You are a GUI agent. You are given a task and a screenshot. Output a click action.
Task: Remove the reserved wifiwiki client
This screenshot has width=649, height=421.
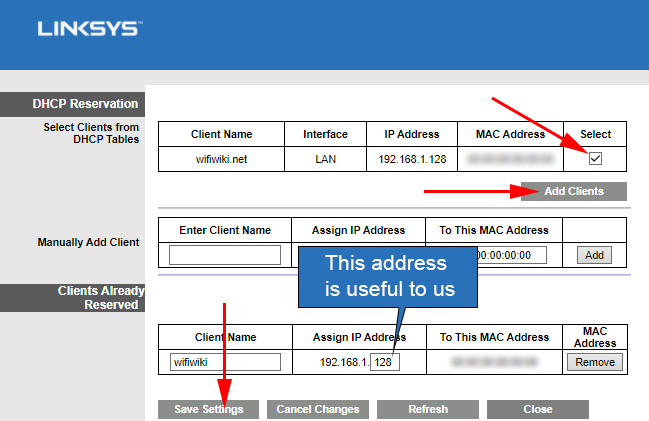click(595, 362)
